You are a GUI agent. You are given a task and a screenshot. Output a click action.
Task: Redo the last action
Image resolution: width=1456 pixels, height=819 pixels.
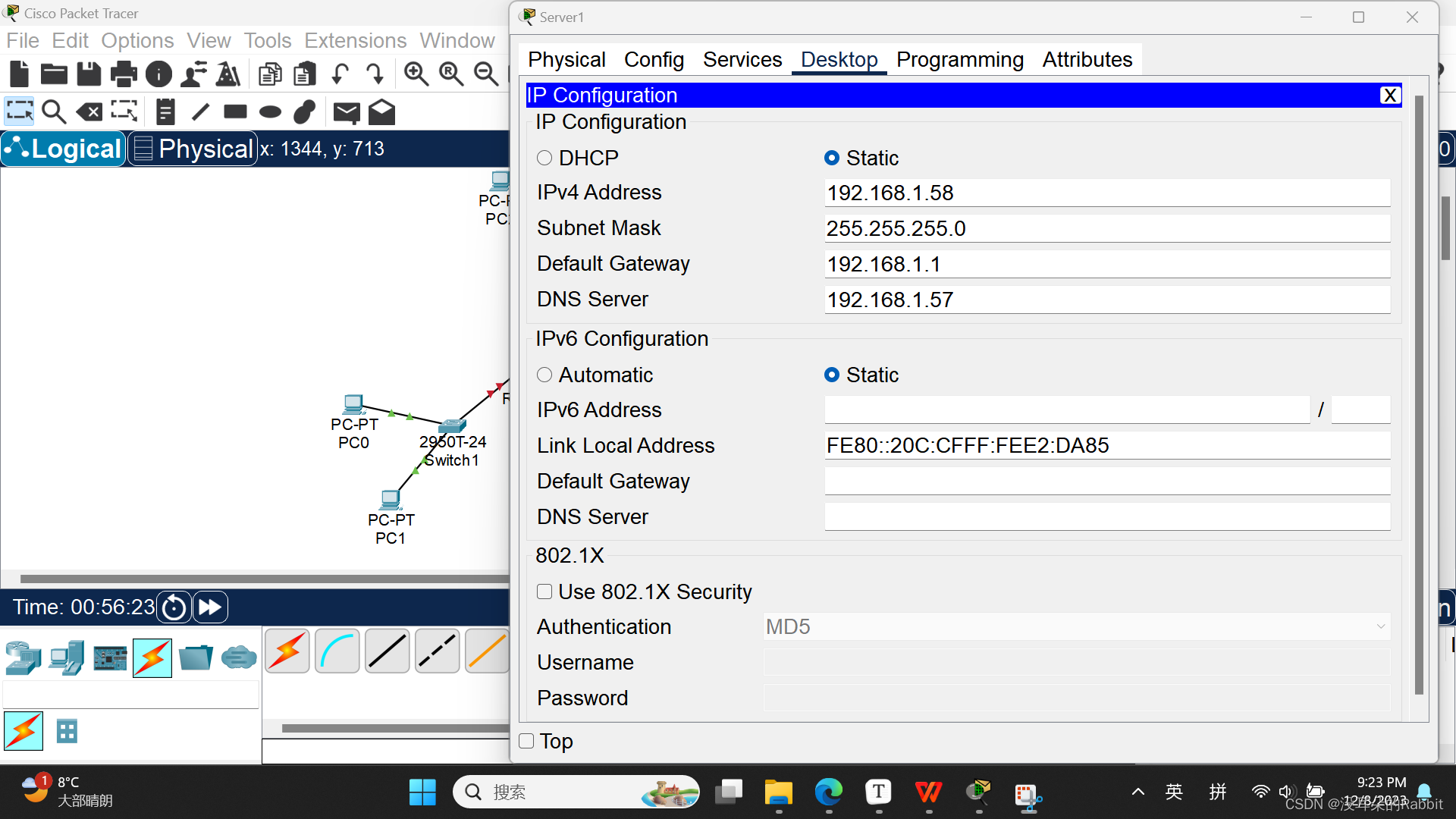click(375, 74)
